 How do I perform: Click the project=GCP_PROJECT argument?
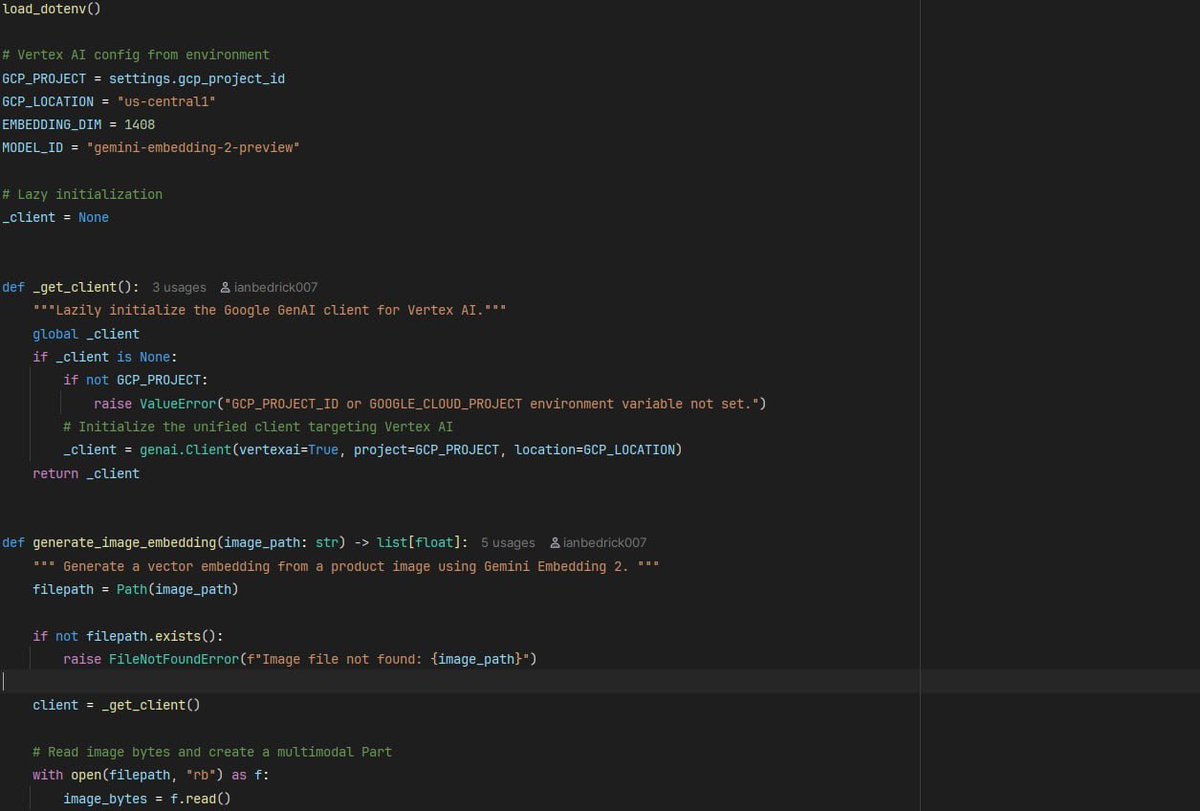427,450
